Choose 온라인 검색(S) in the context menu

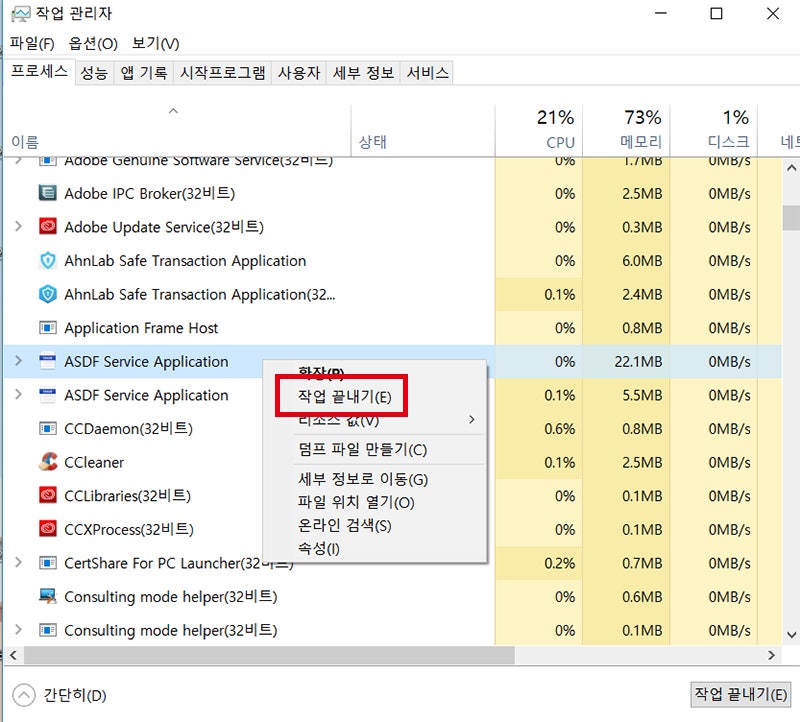[x=344, y=526]
